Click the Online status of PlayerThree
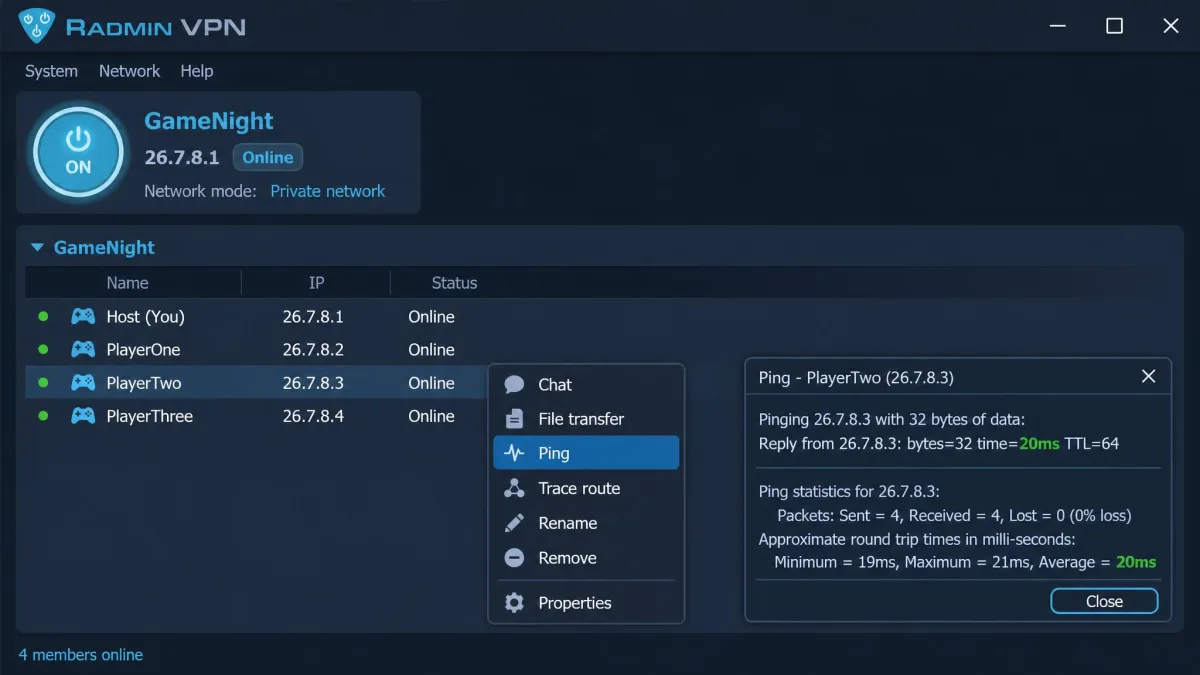1200x675 pixels. (x=431, y=416)
